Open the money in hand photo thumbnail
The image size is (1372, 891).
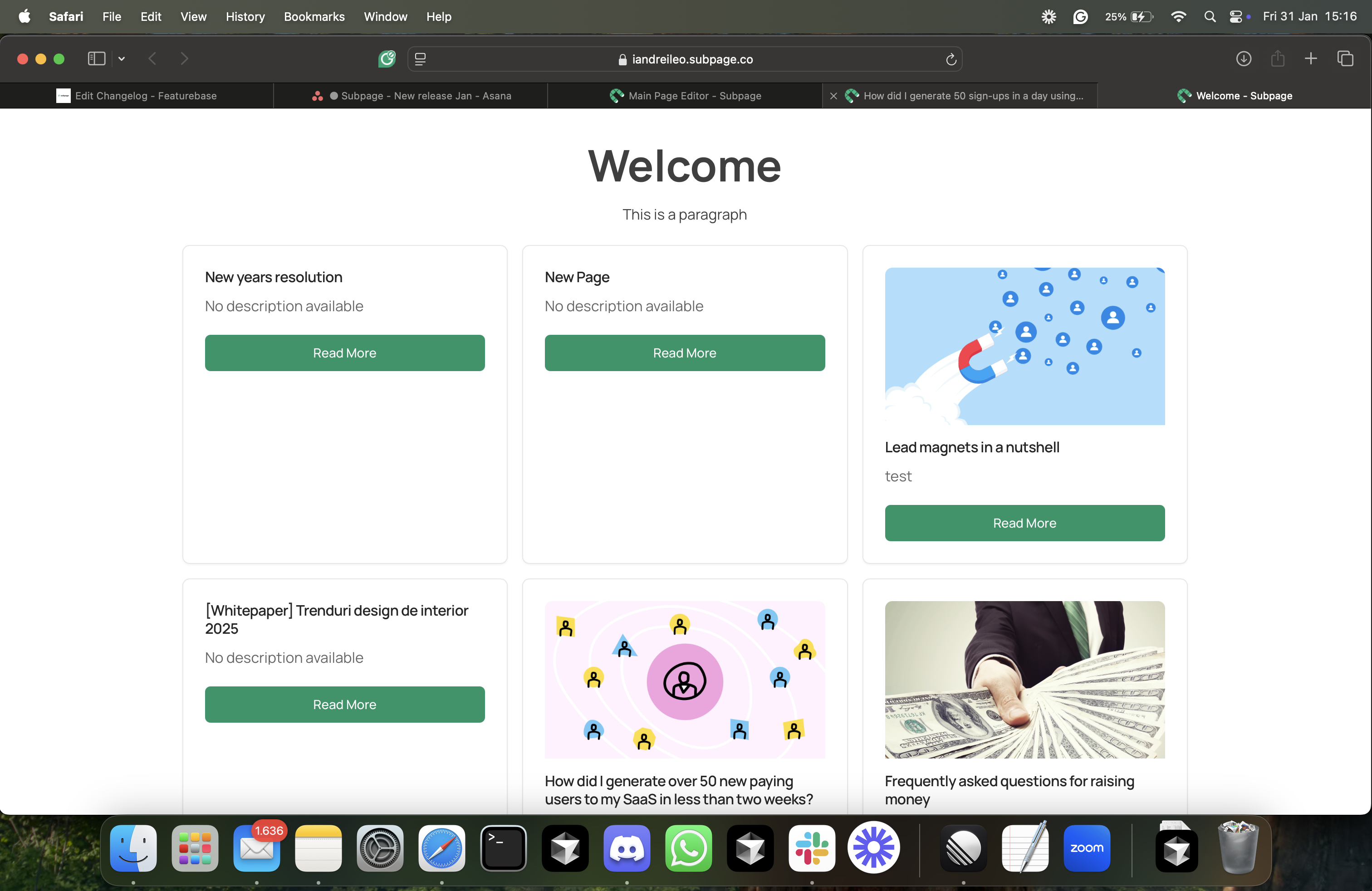tap(1024, 680)
